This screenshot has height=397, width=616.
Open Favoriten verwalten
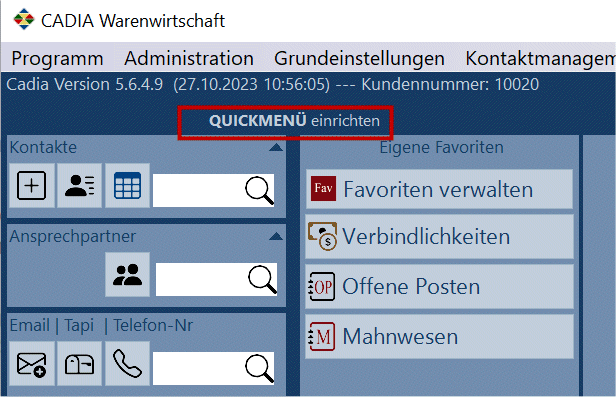pyautogui.click(x=439, y=189)
